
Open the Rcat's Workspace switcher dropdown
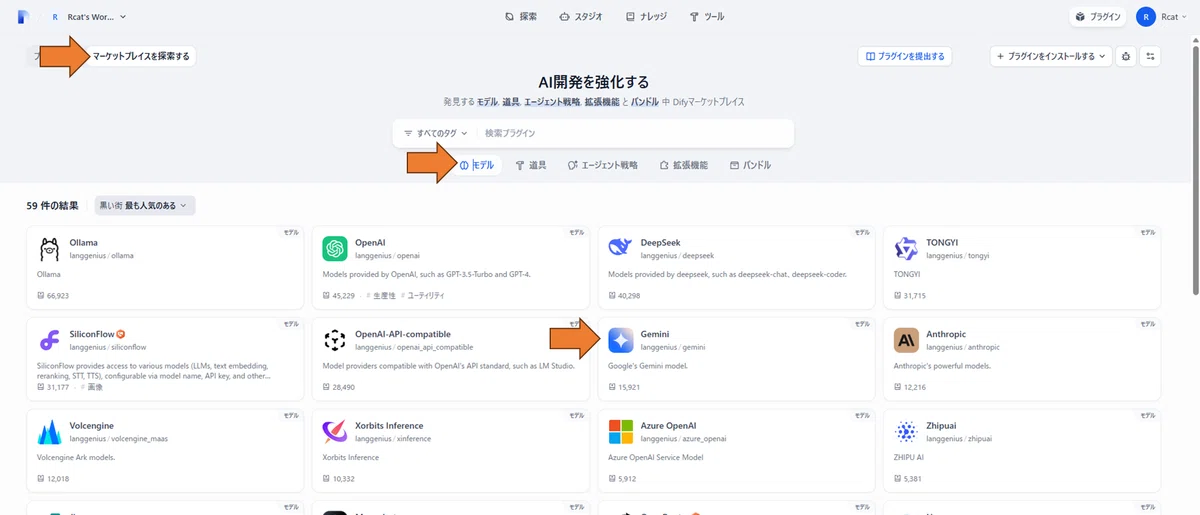89,17
